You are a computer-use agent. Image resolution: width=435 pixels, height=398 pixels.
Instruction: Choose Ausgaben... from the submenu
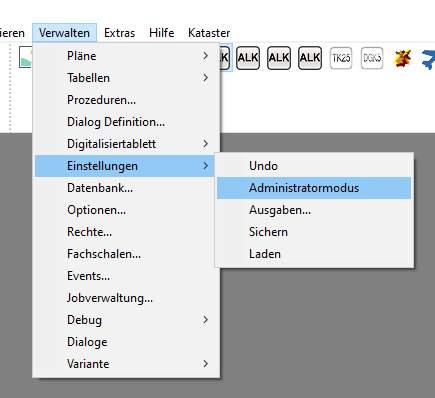[x=314, y=210]
